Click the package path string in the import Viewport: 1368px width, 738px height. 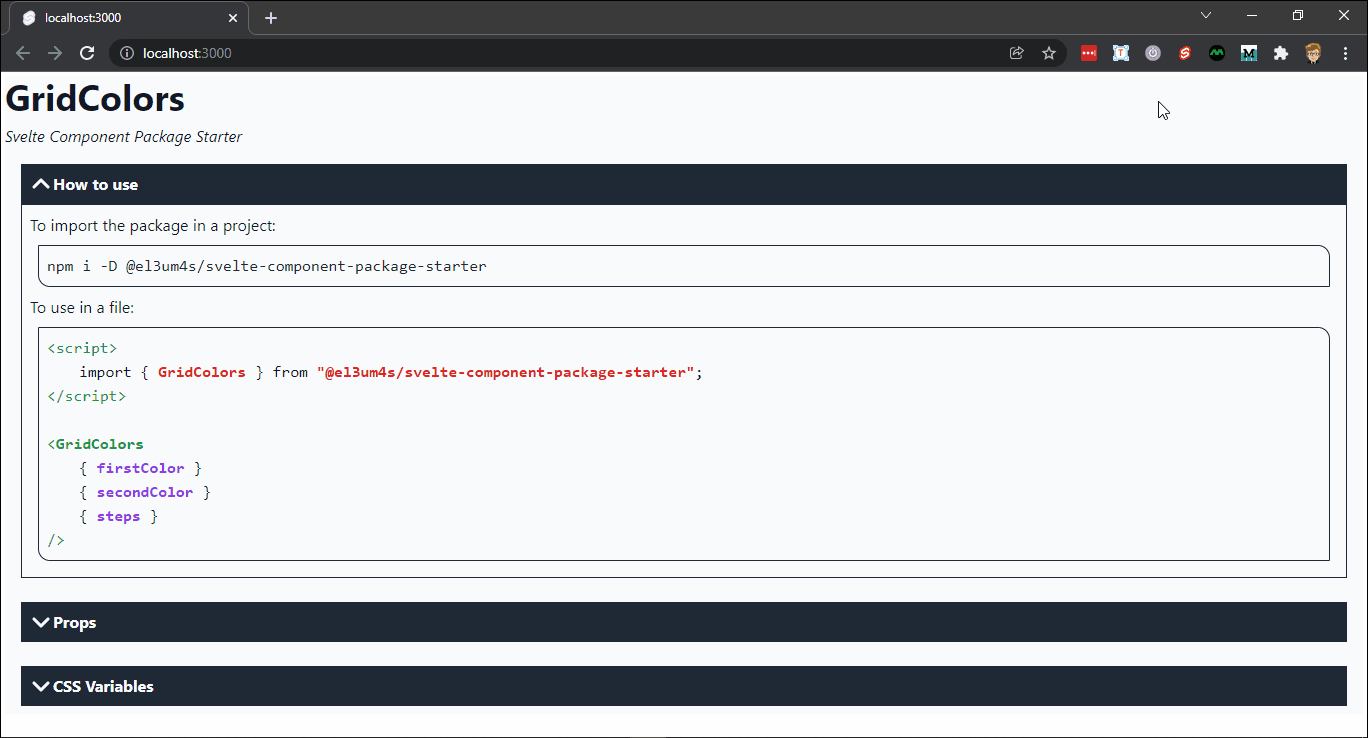tap(506, 372)
